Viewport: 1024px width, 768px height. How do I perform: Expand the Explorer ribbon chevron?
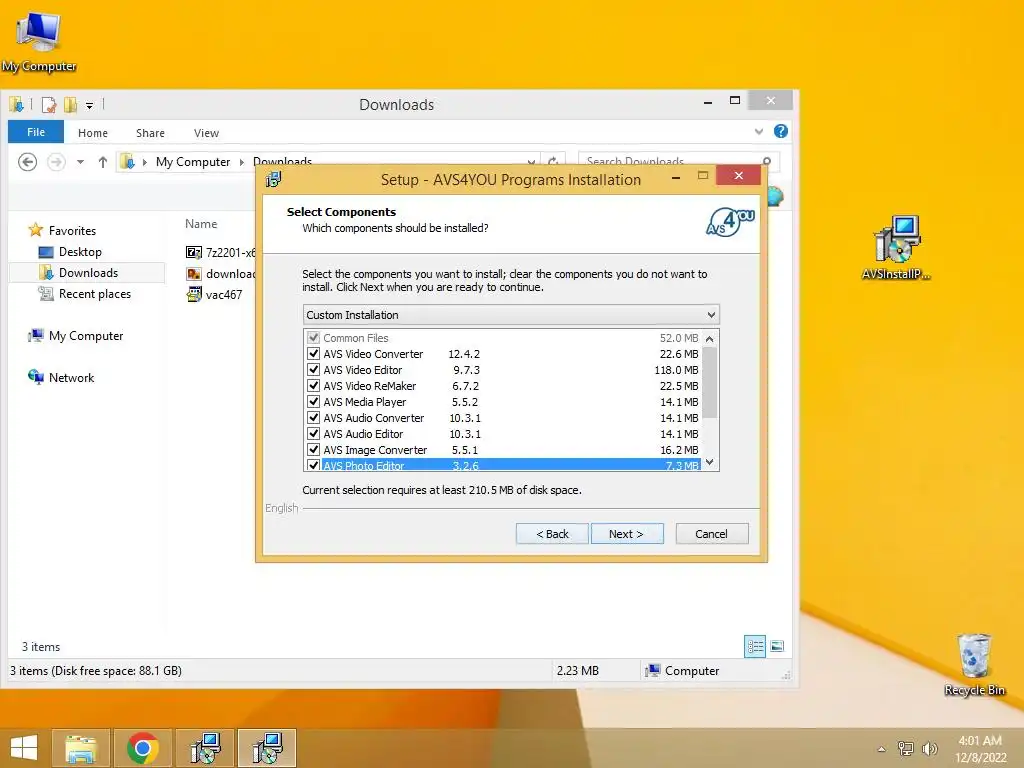click(759, 132)
